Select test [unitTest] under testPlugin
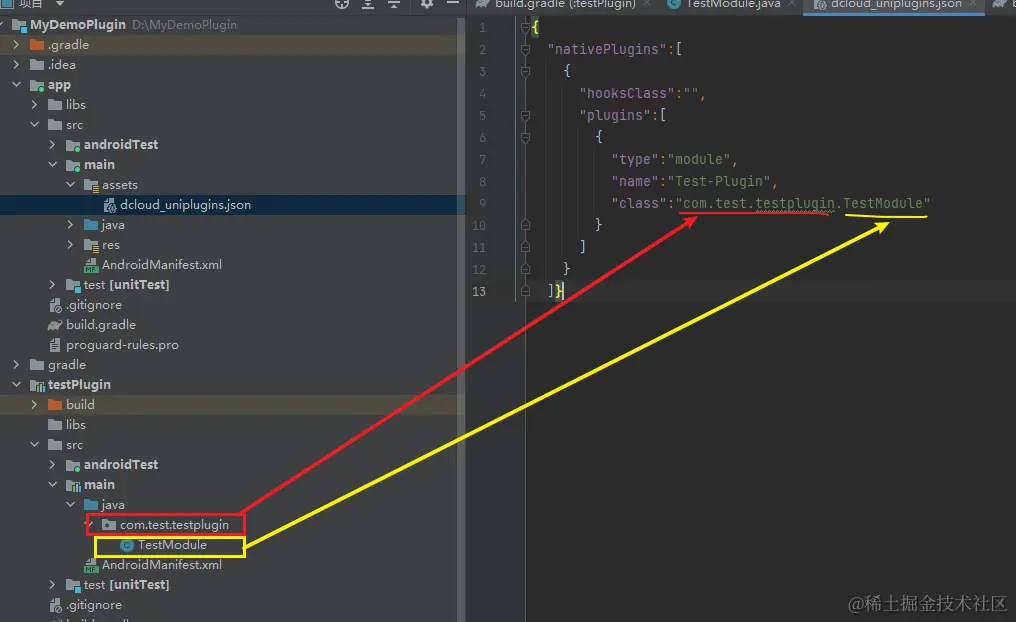 pyautogui.click(x=126, y=584)
